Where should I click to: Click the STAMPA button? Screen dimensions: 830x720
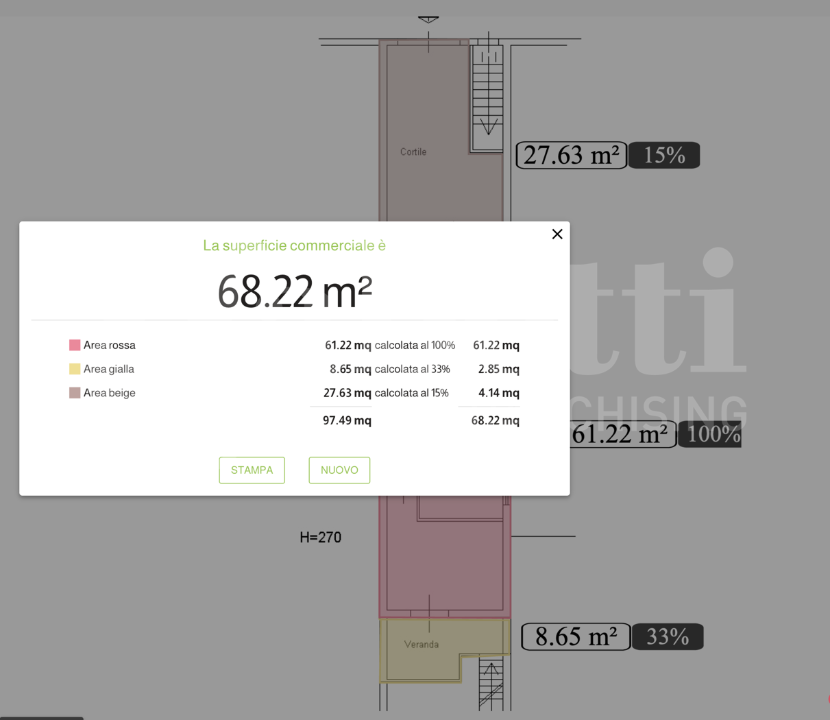(x=251, y=469)
